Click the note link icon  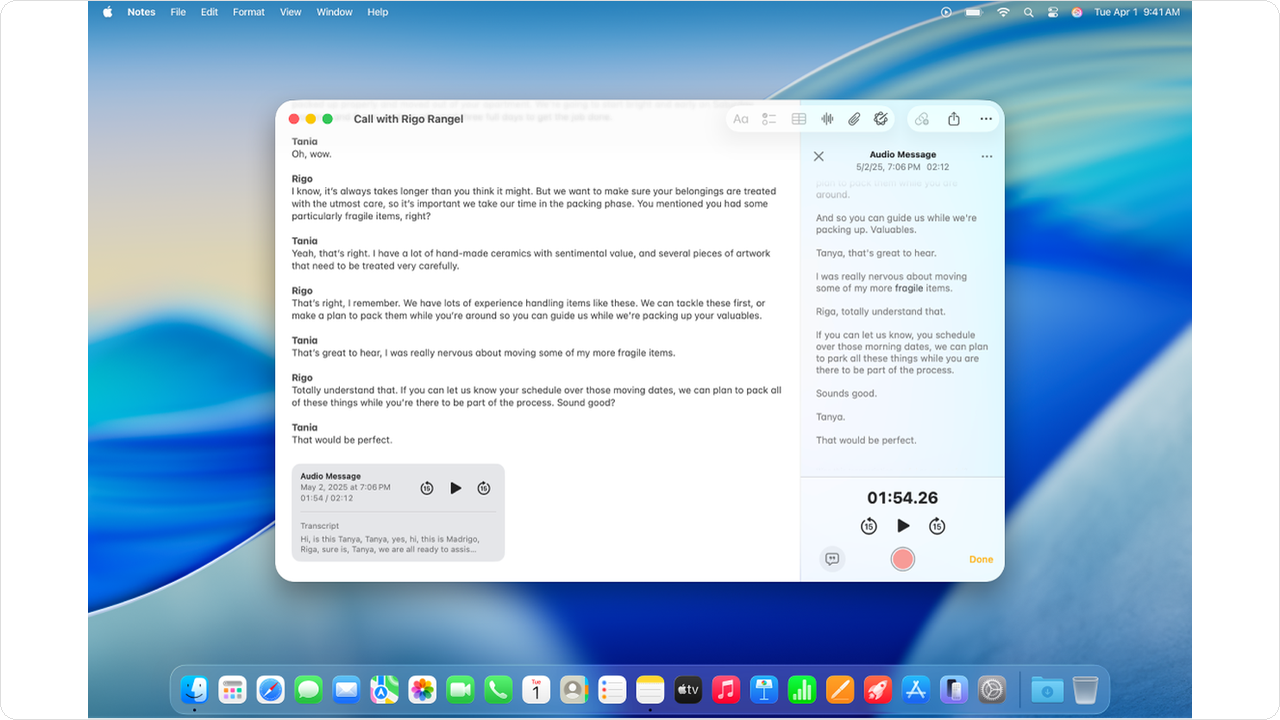pyautogui.click(x=922, y=119)
